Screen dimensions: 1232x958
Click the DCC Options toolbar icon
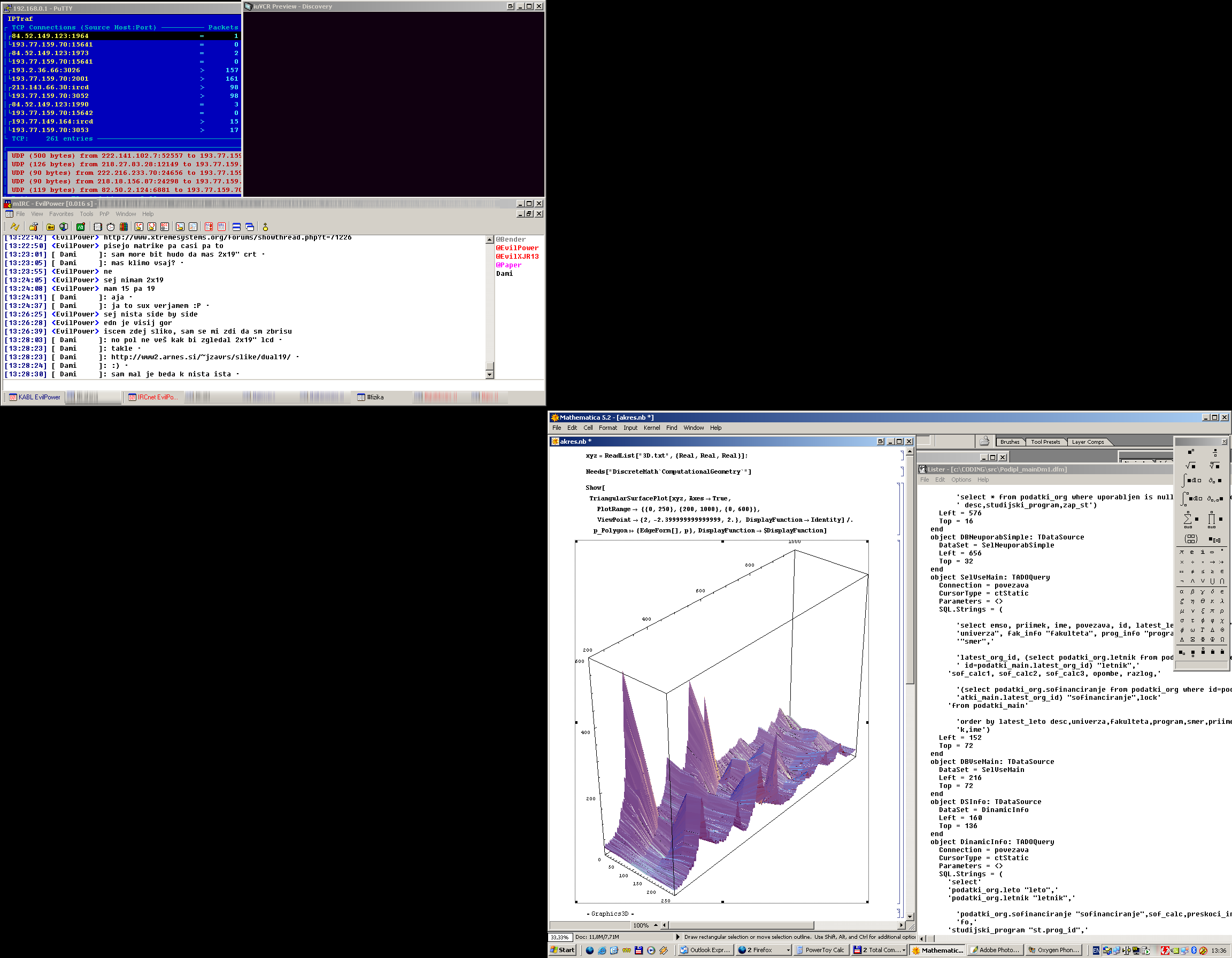(x=165, y=227)
